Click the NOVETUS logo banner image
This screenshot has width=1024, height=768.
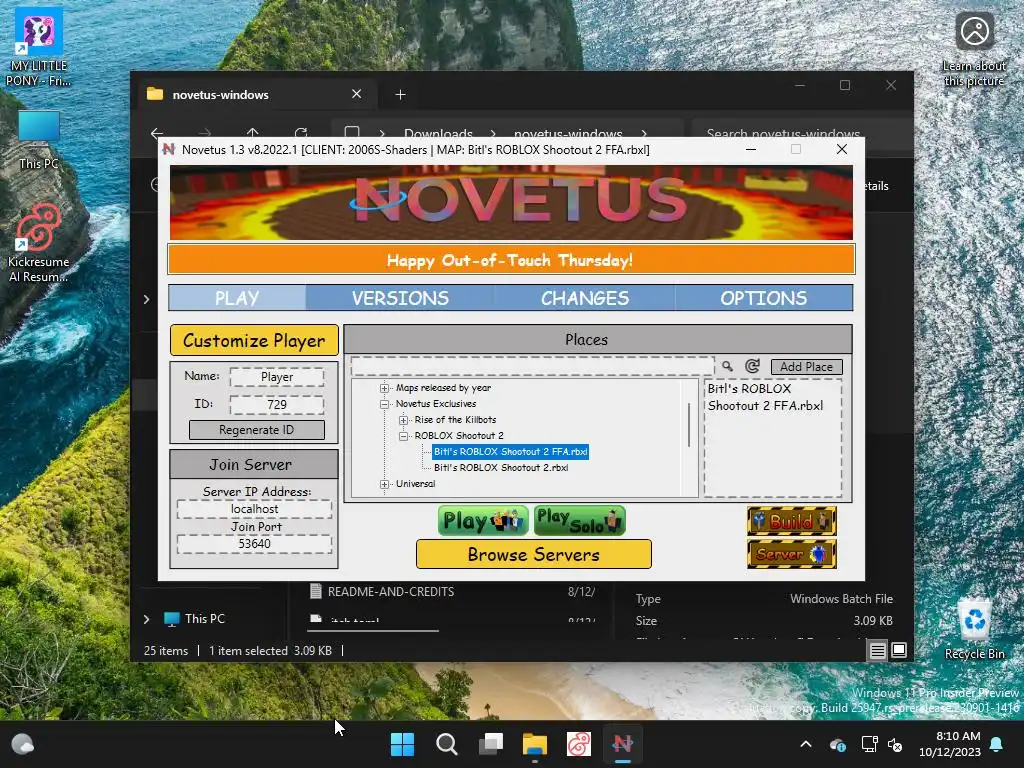[x=511, y=202]
